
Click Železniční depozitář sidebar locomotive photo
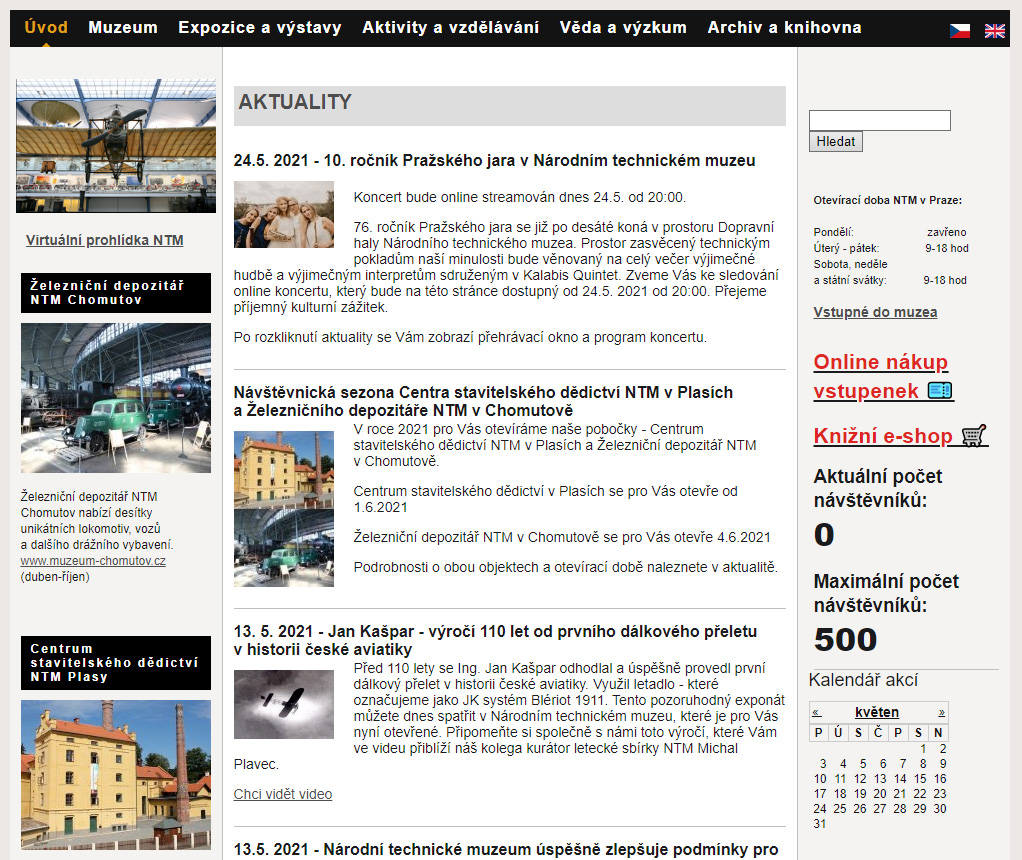(x=115, y=398)
